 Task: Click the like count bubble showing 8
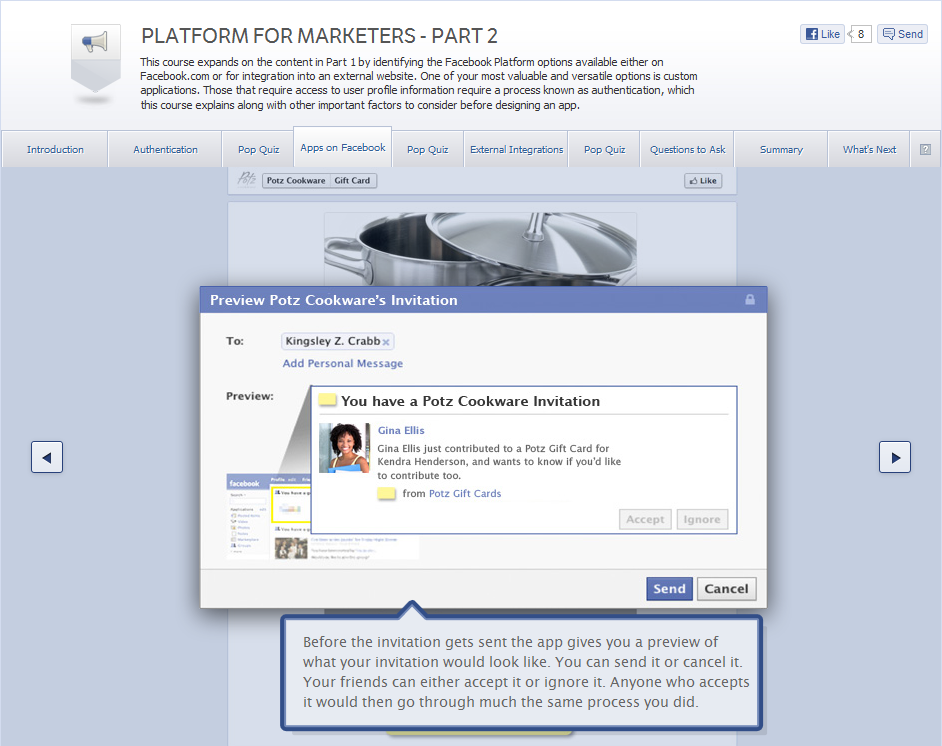[860, 34]
